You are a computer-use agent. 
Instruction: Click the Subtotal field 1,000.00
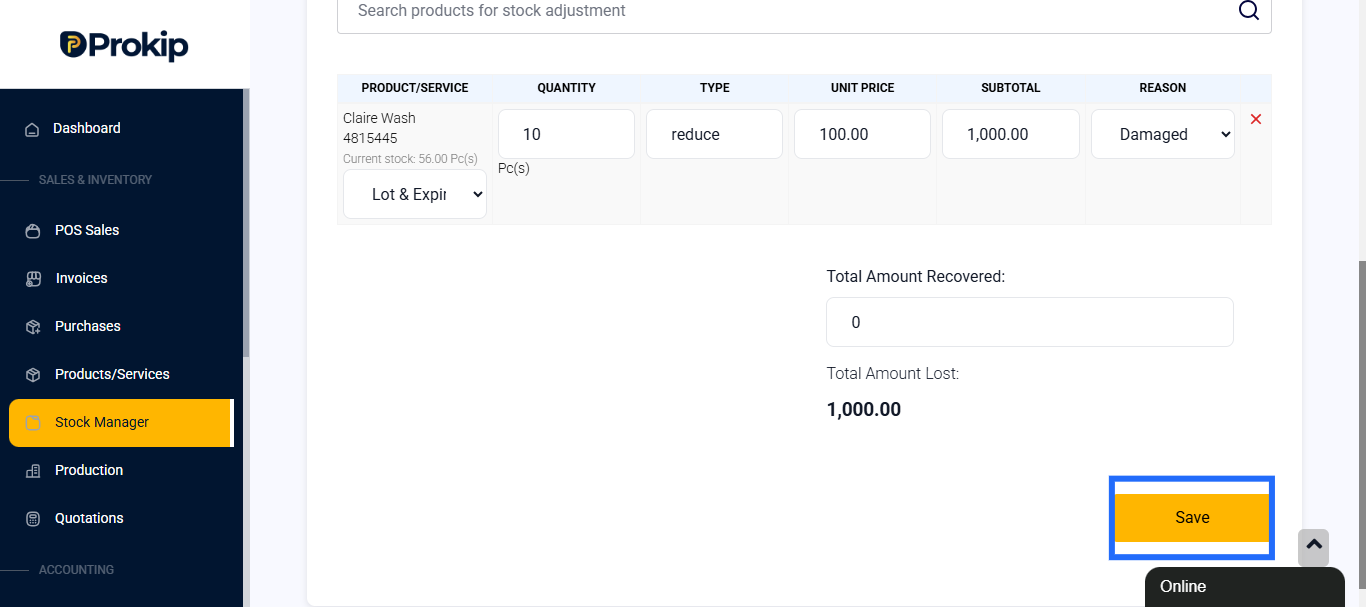(x=1011, y=134)
